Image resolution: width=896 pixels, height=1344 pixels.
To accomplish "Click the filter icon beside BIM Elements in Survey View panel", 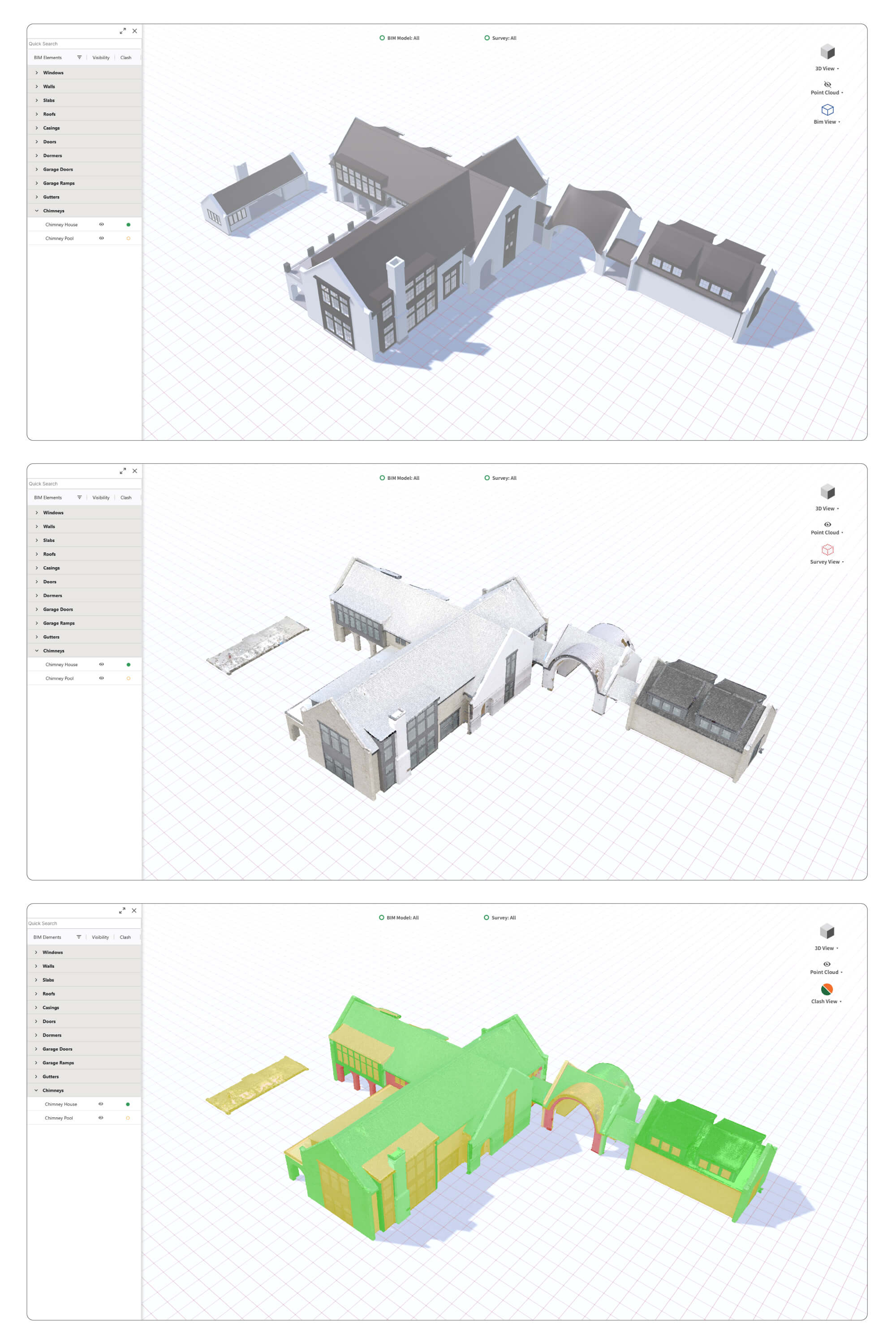I will (79, 497).
